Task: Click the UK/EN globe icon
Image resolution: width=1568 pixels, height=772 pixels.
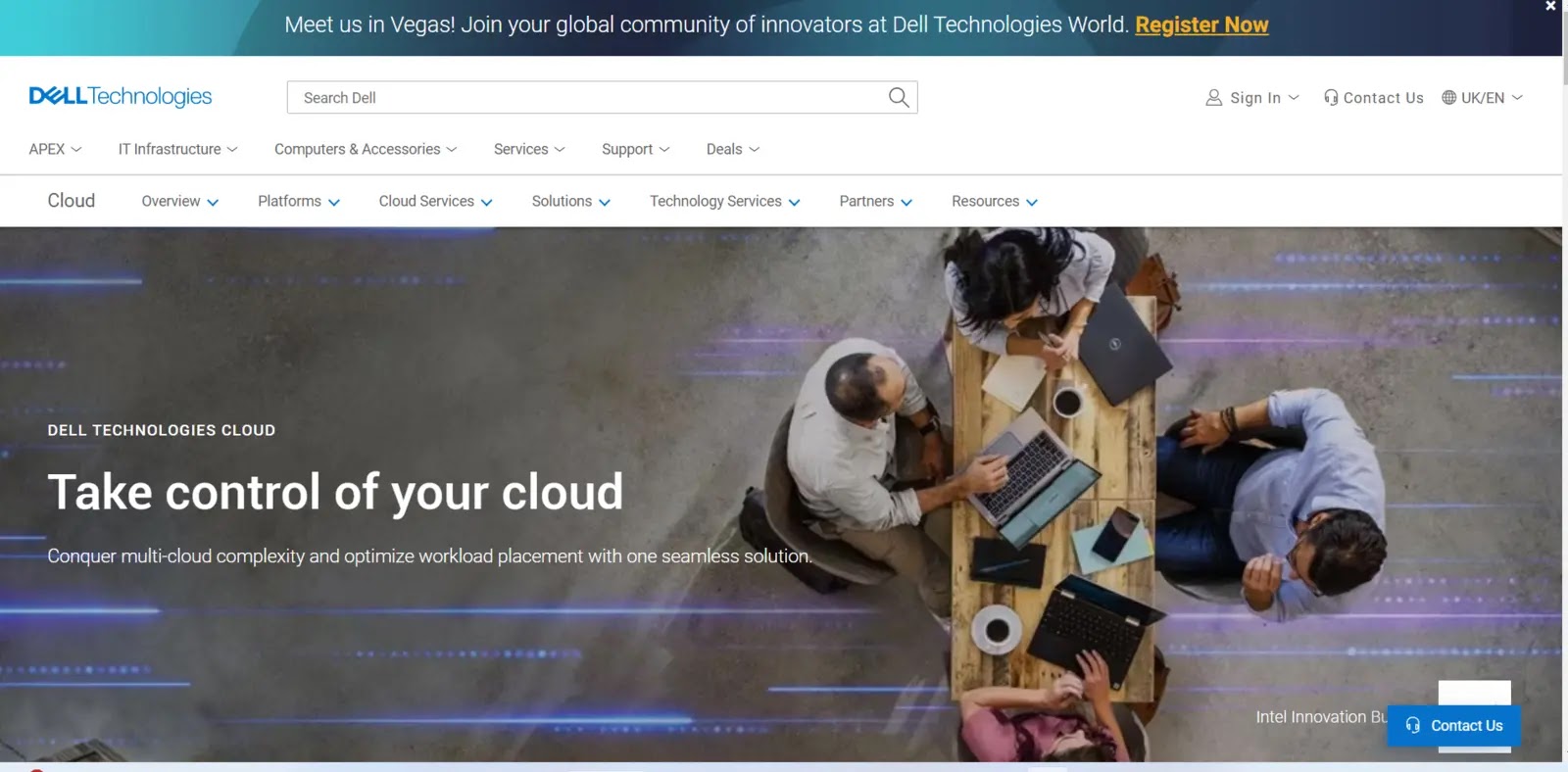Action: pos(1448,98)
